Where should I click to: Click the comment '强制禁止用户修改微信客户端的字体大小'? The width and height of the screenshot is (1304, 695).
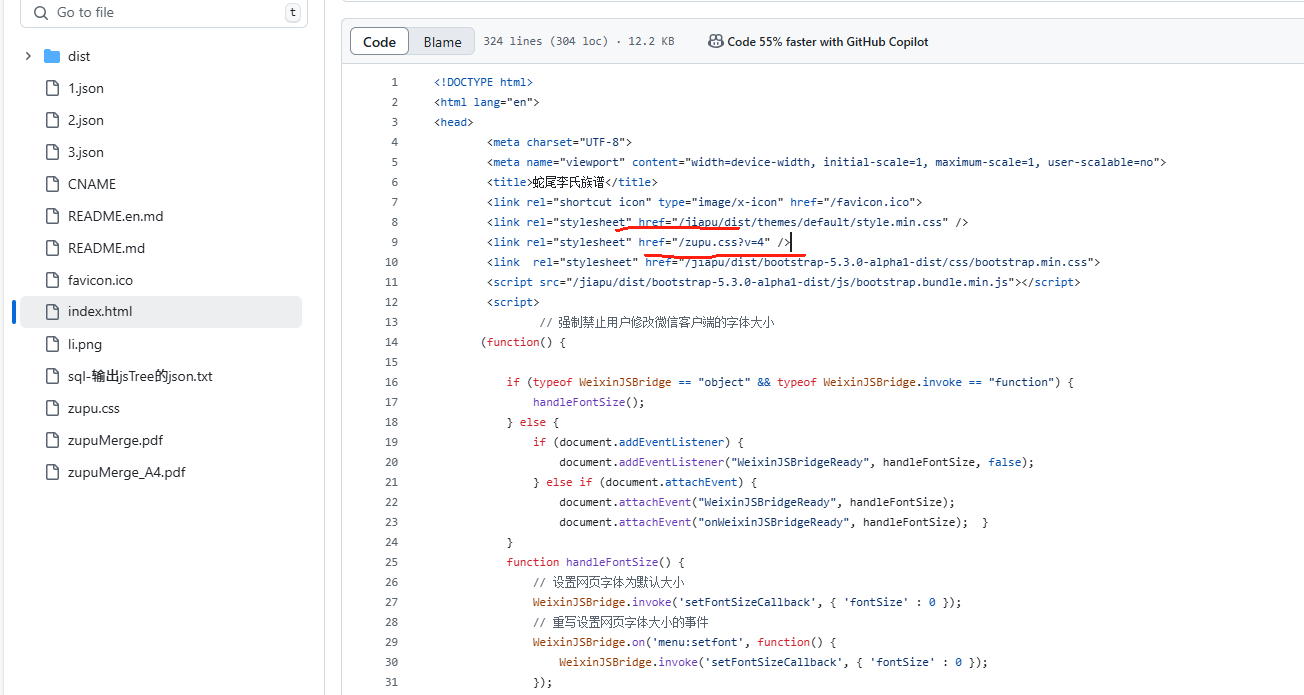[657, 322]
